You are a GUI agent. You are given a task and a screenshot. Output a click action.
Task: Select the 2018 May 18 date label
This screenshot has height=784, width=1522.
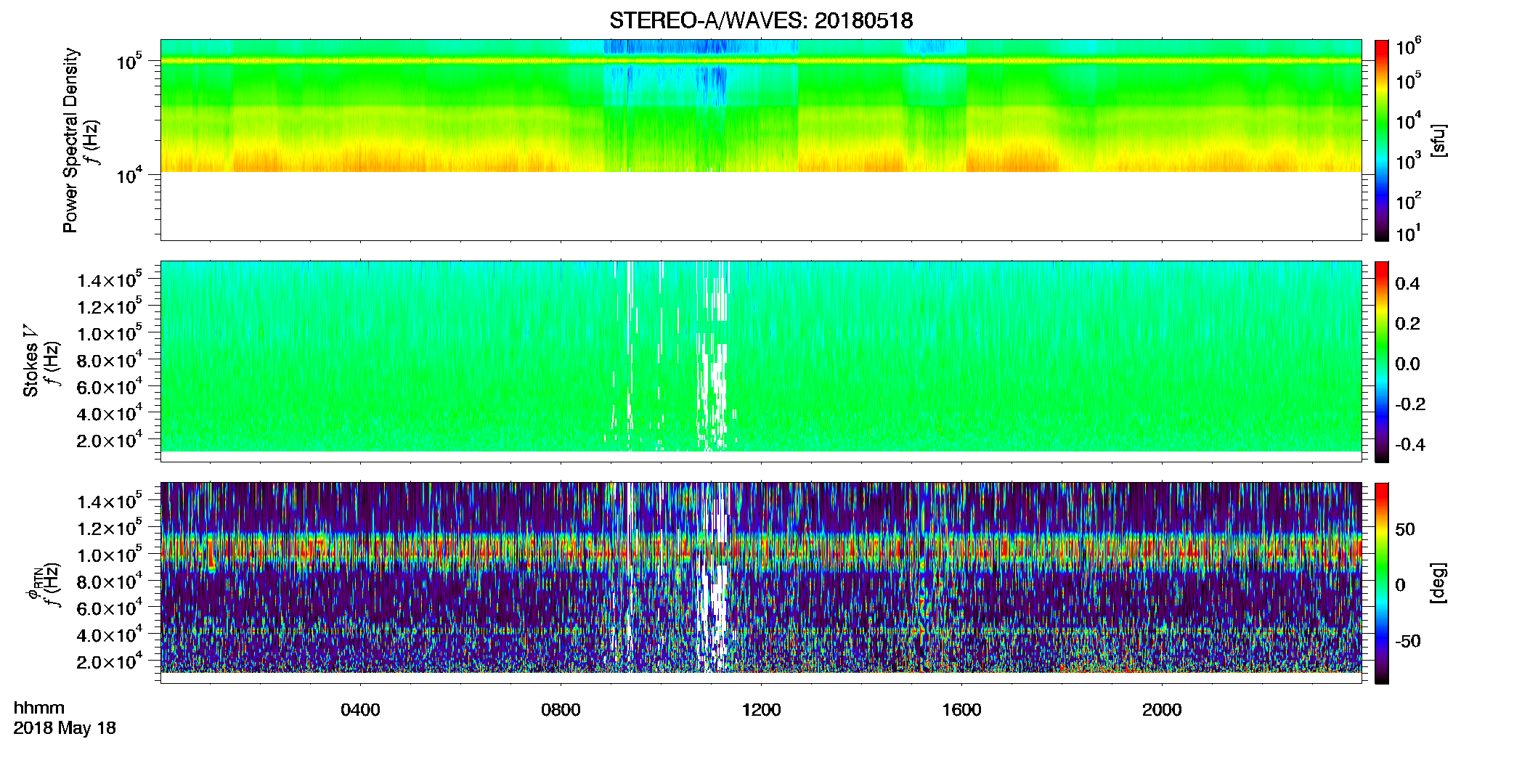[65, 728]
